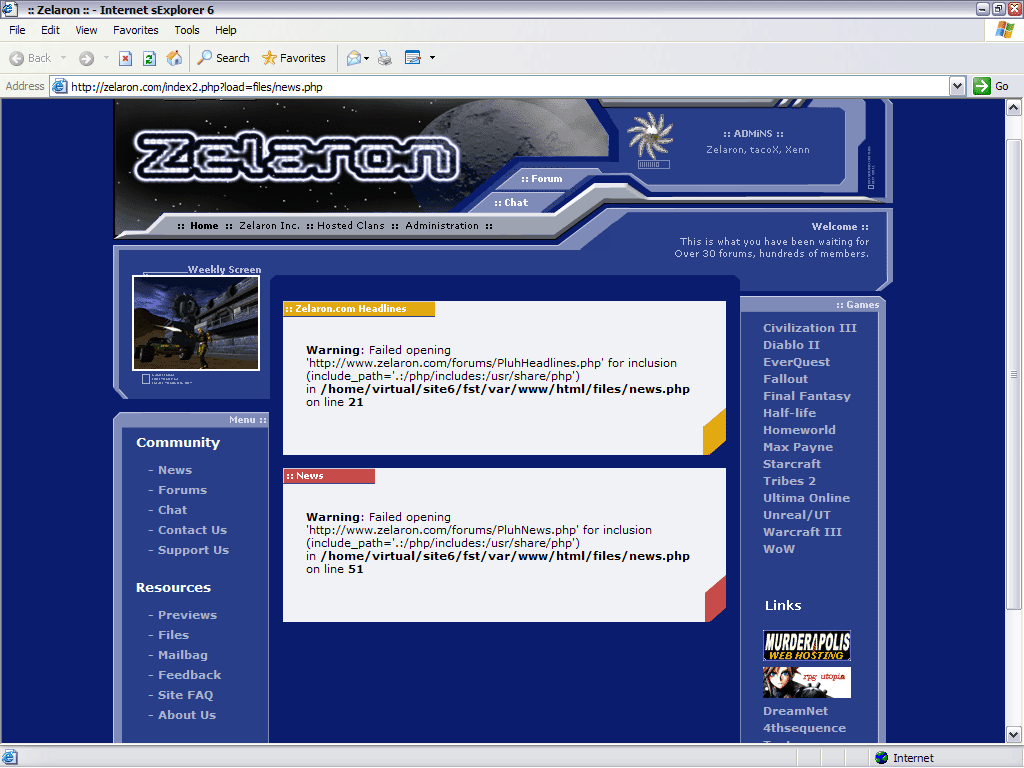Open the Help menu

(226, 30)
